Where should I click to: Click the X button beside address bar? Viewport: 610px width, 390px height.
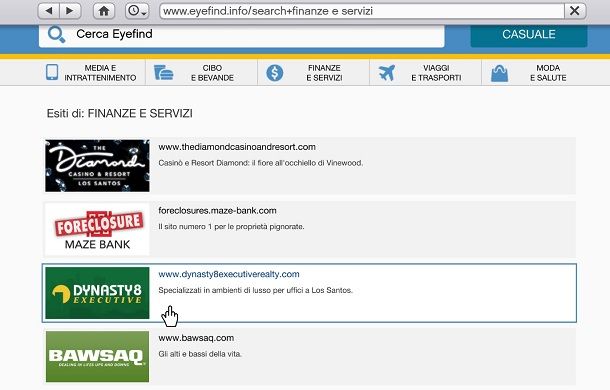(575, 11)
